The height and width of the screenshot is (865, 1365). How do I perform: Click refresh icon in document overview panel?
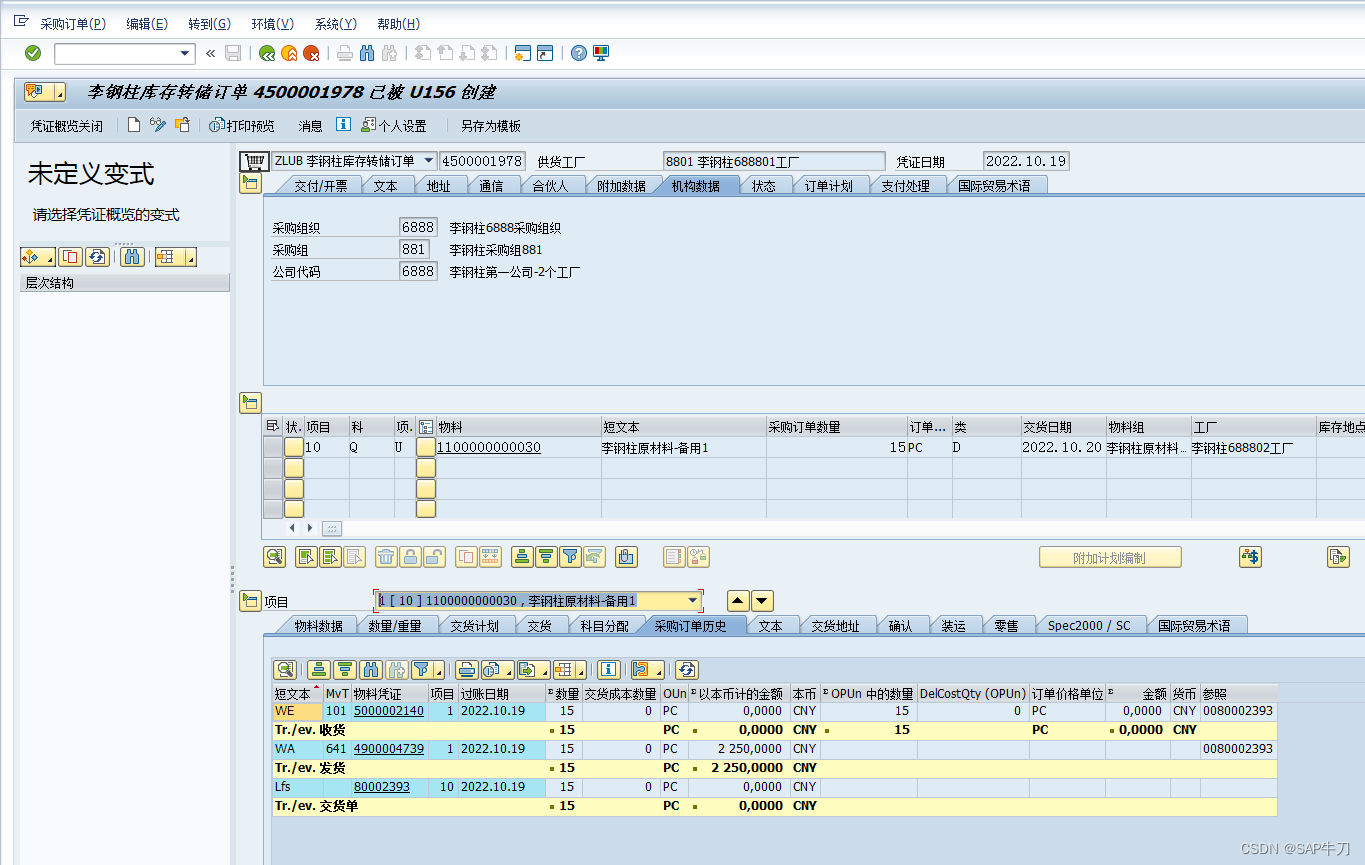97,257
